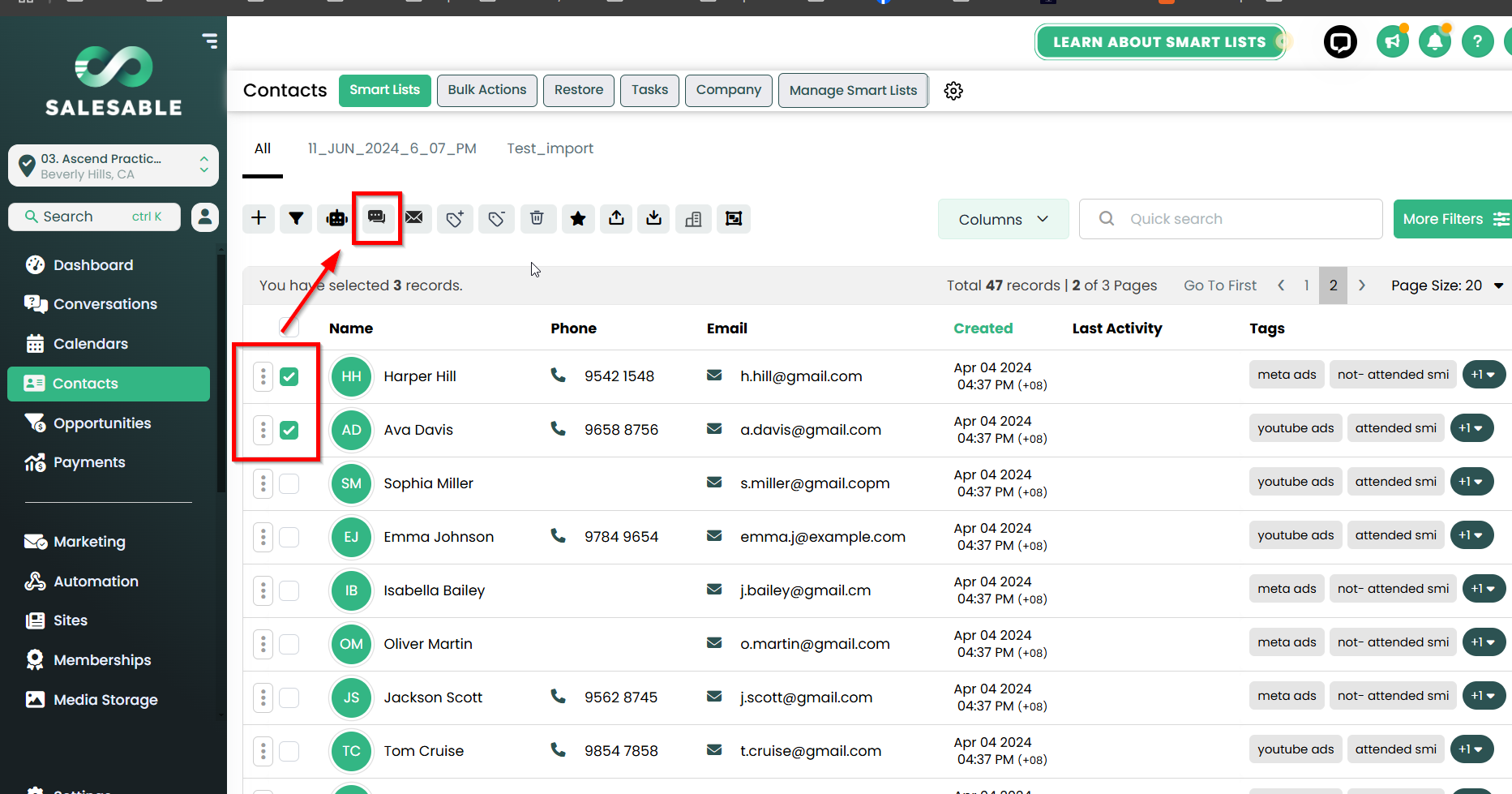Click the building company icon
The width and height of the screenshot is (1512, 794).
point(693,218)
